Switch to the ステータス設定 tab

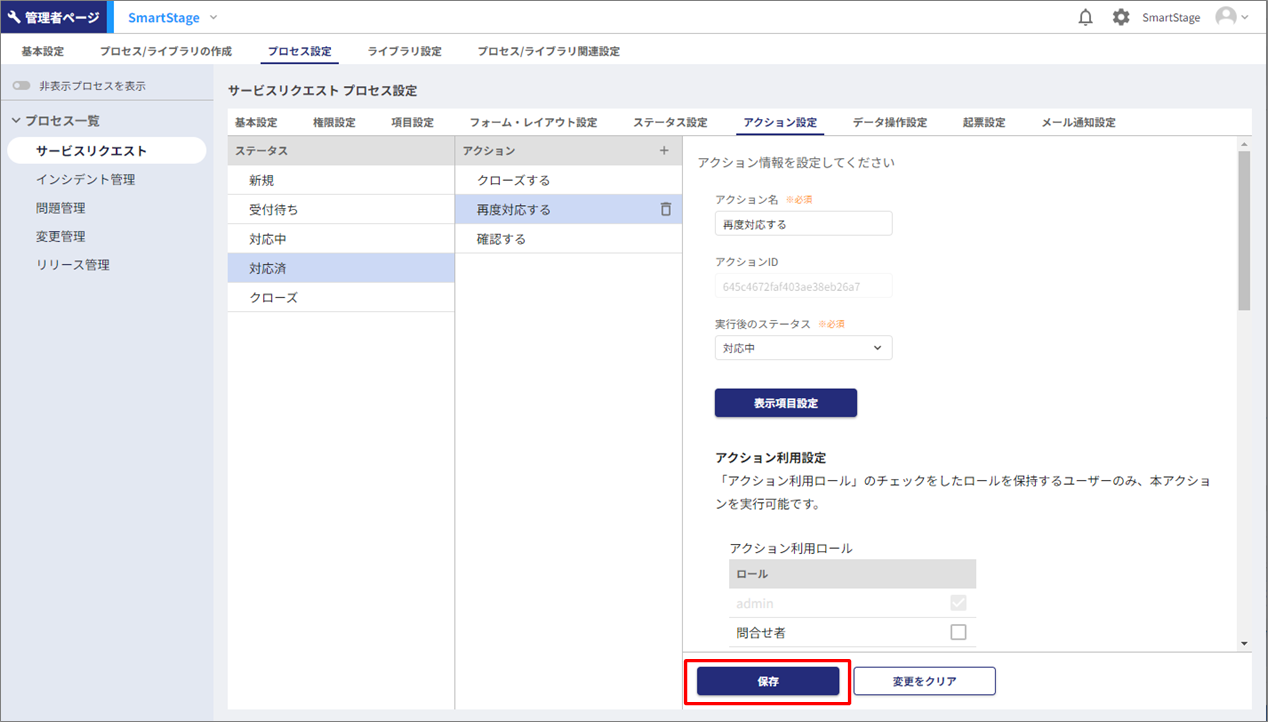point(669,123)
